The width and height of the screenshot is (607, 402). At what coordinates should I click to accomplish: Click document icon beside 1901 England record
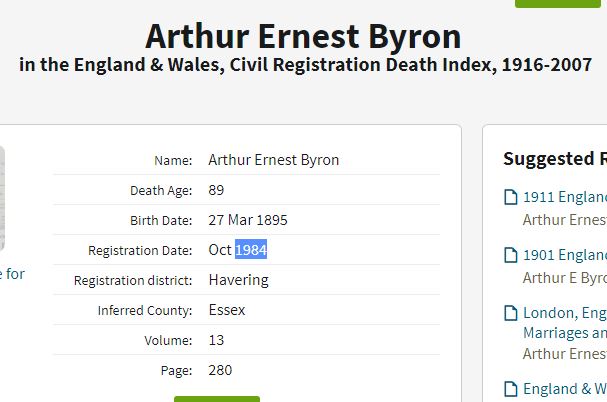tap(511, 255)
